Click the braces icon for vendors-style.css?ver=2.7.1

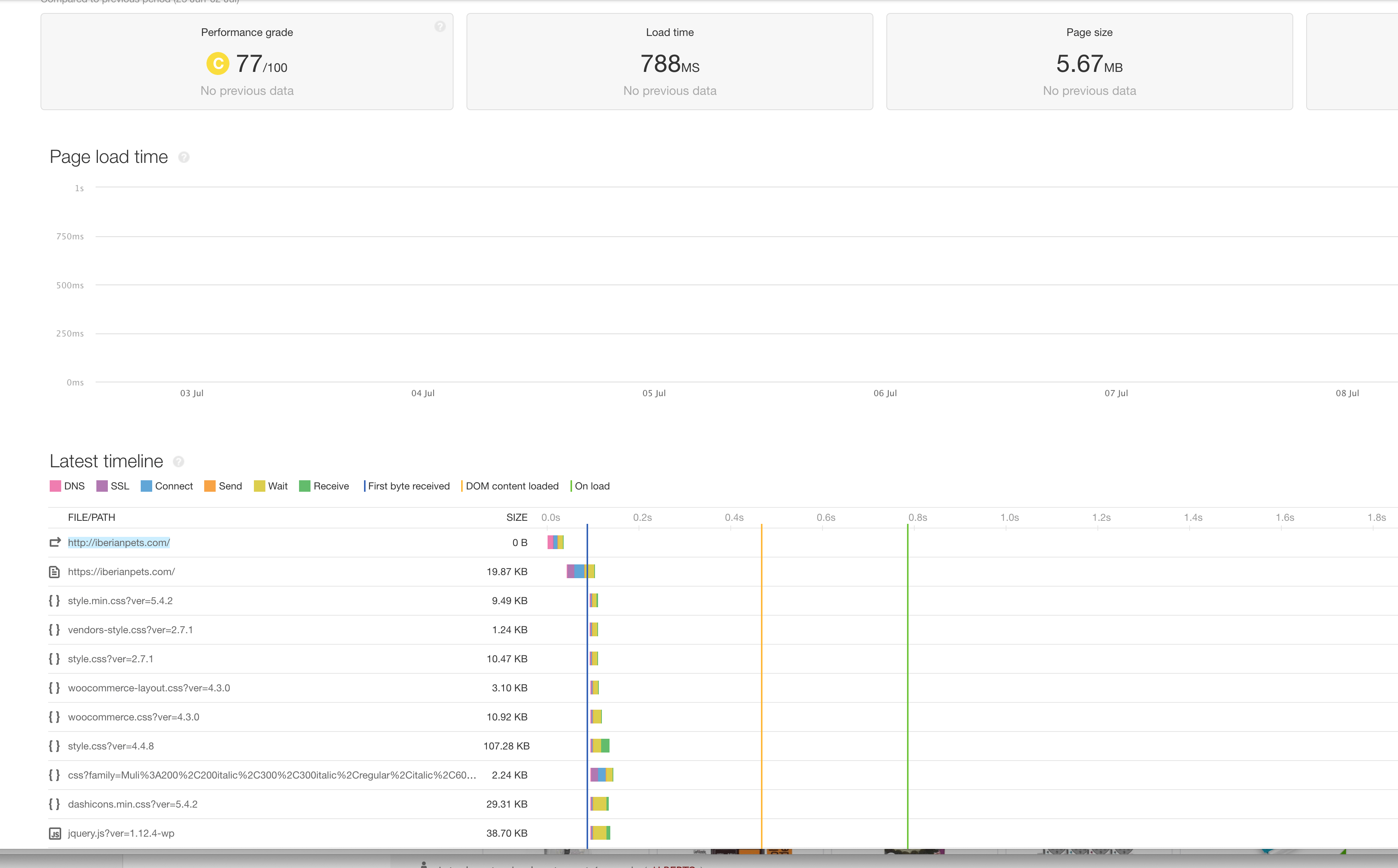coord(55,630)
